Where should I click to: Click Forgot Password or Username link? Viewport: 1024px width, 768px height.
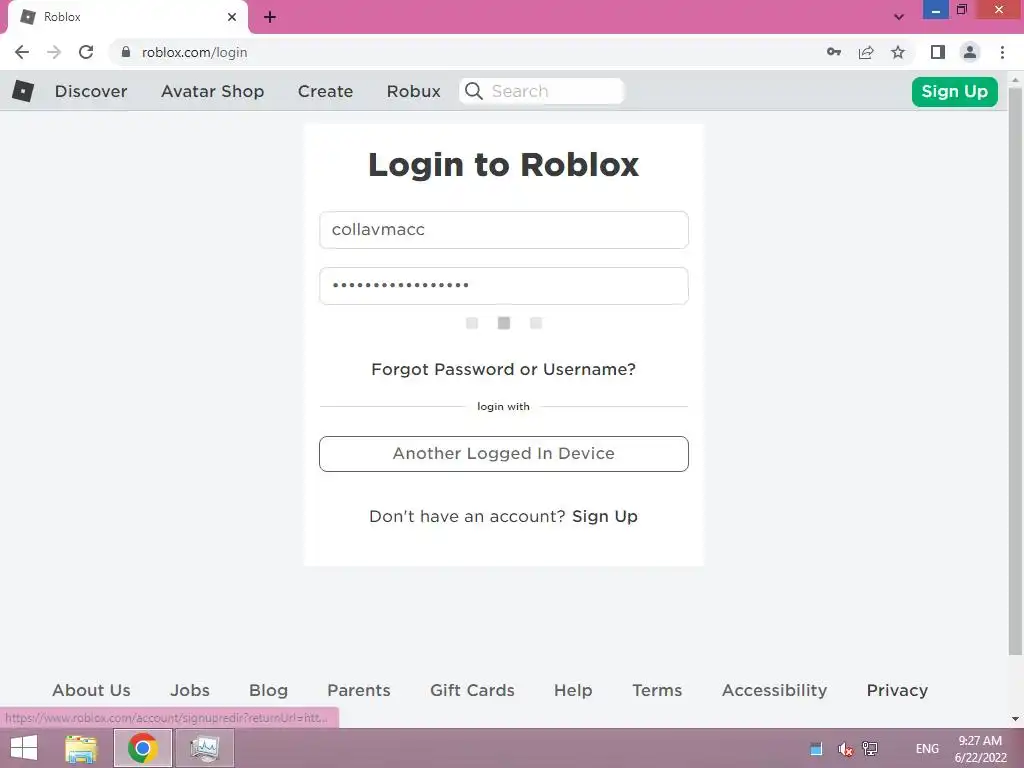point(504,370)
